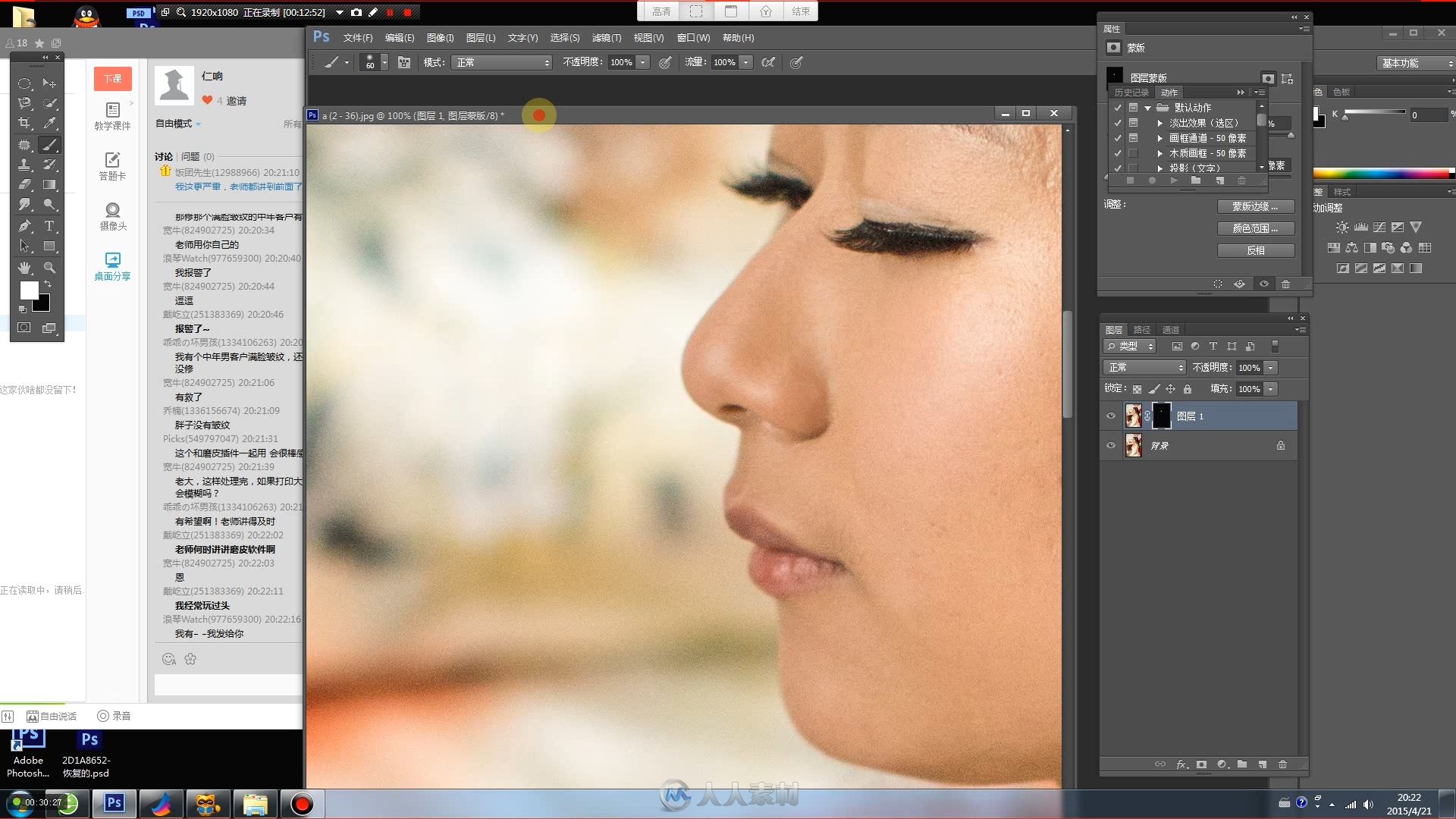Select the Eraser tool
This screenshot has width=1456, height=819.
(24, 184)
